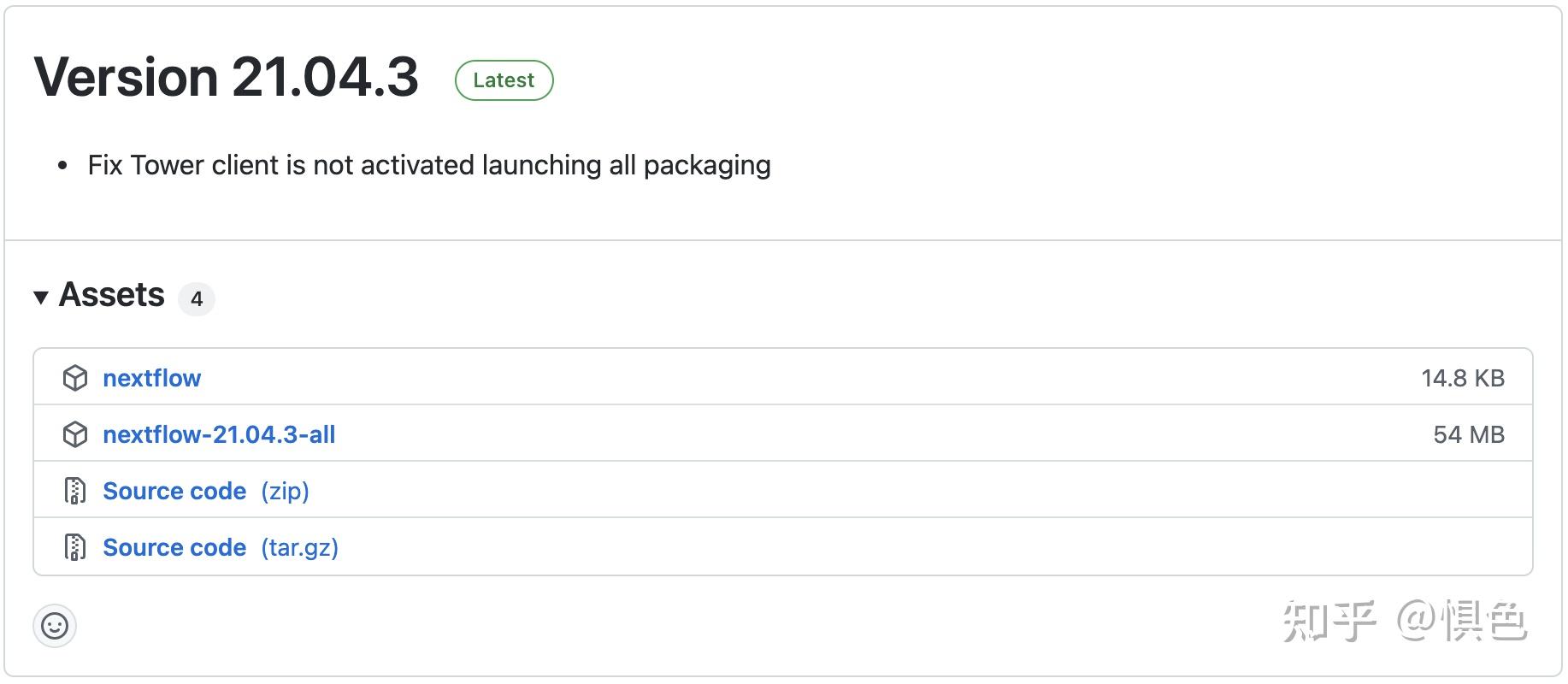Click the 知乎 watermark text
The width and height of the screenshot is (1568, 684).
point(1328,621)
